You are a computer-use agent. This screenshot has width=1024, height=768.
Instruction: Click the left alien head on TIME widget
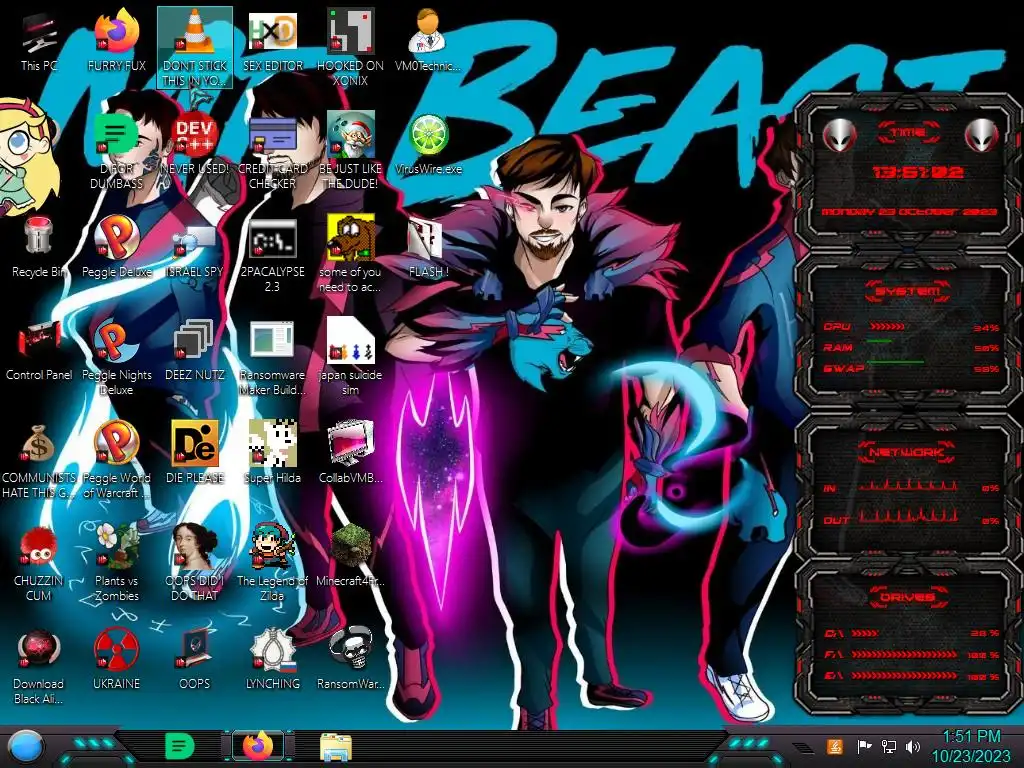(x=839, y=136)
